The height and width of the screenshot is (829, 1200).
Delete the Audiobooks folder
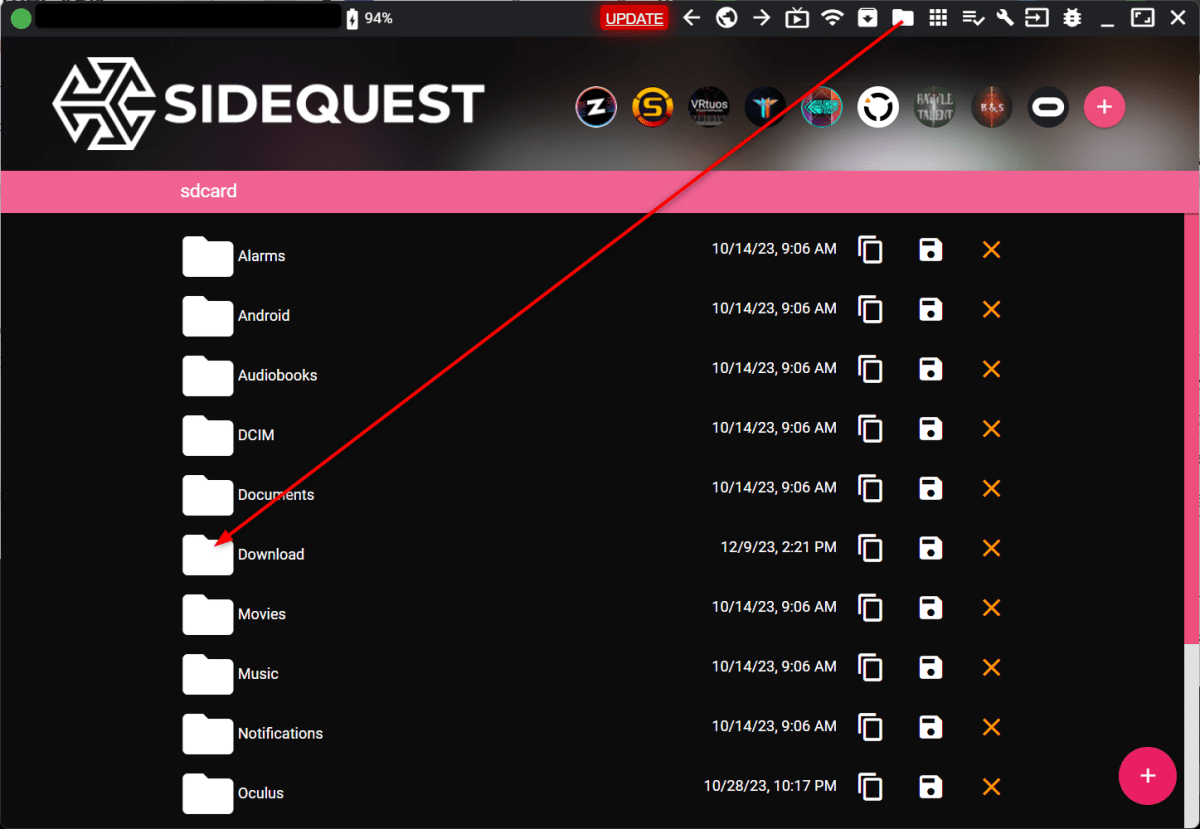point(991,370)
